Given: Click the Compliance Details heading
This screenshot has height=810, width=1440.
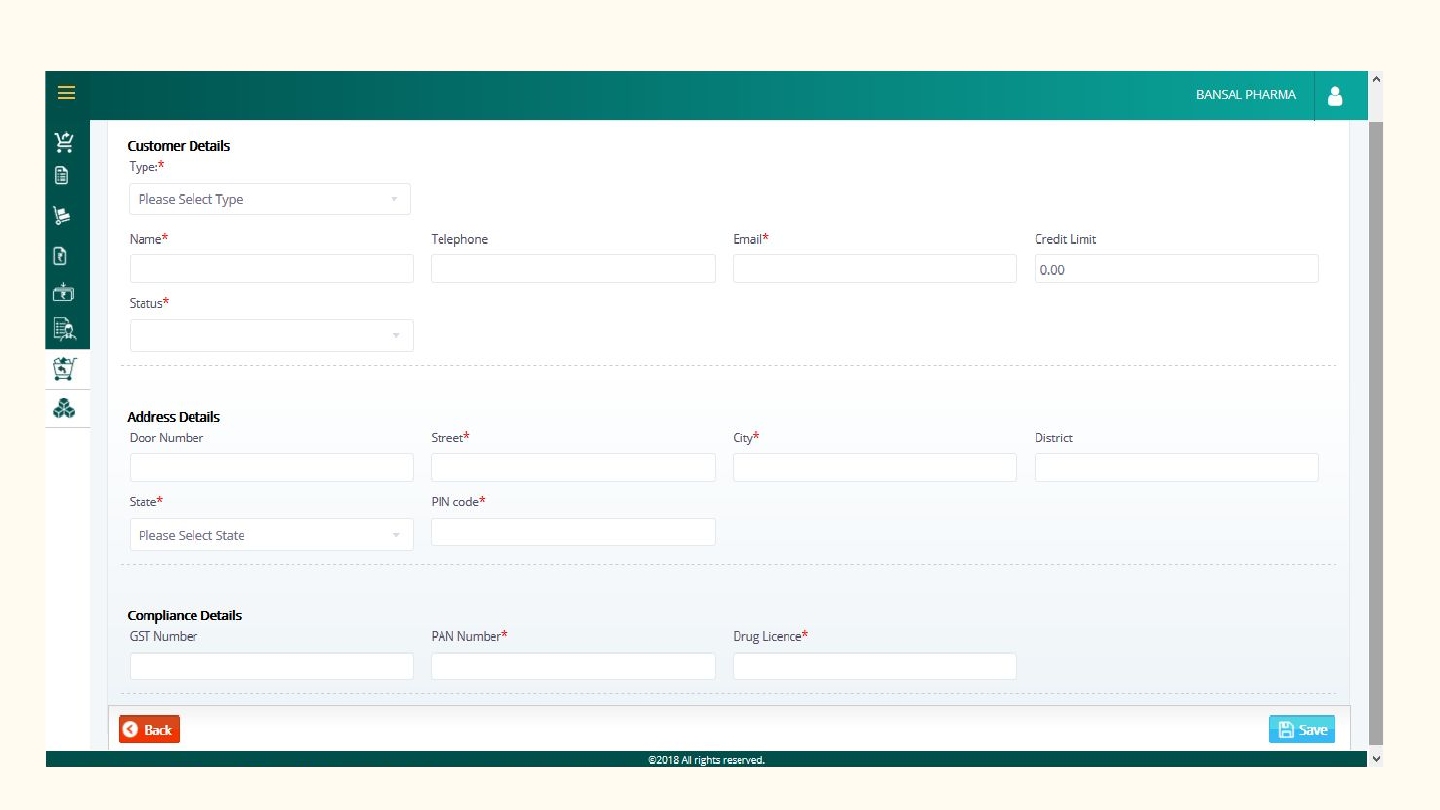Looking at the screenshot, I should [185, 615].
